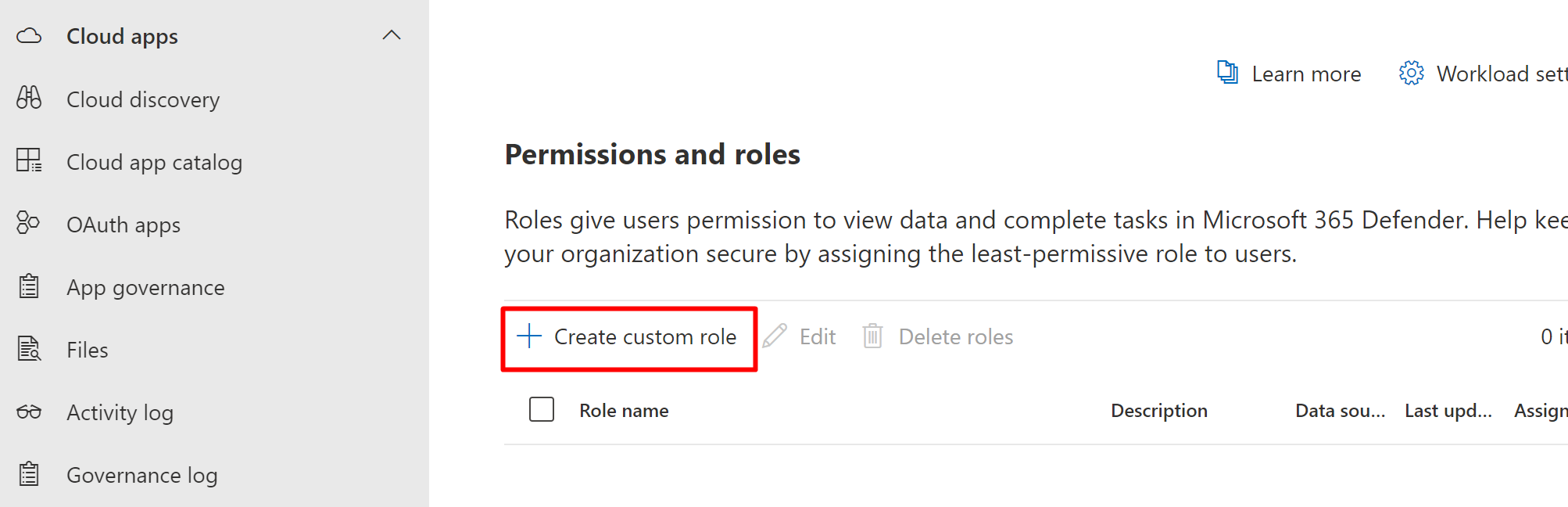Open Cloud discovery from the sidebar
Image resolution: width=1568 pixels, height=507 pixels.
point(143,99)
